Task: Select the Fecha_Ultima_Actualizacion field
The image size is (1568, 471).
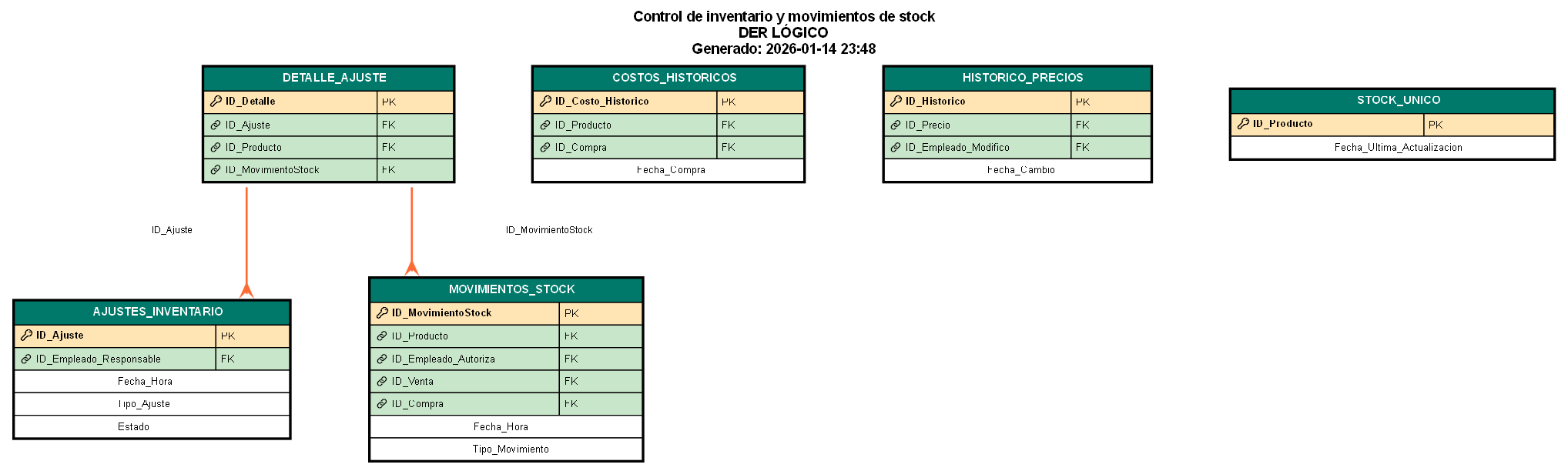Action: 1398,148
